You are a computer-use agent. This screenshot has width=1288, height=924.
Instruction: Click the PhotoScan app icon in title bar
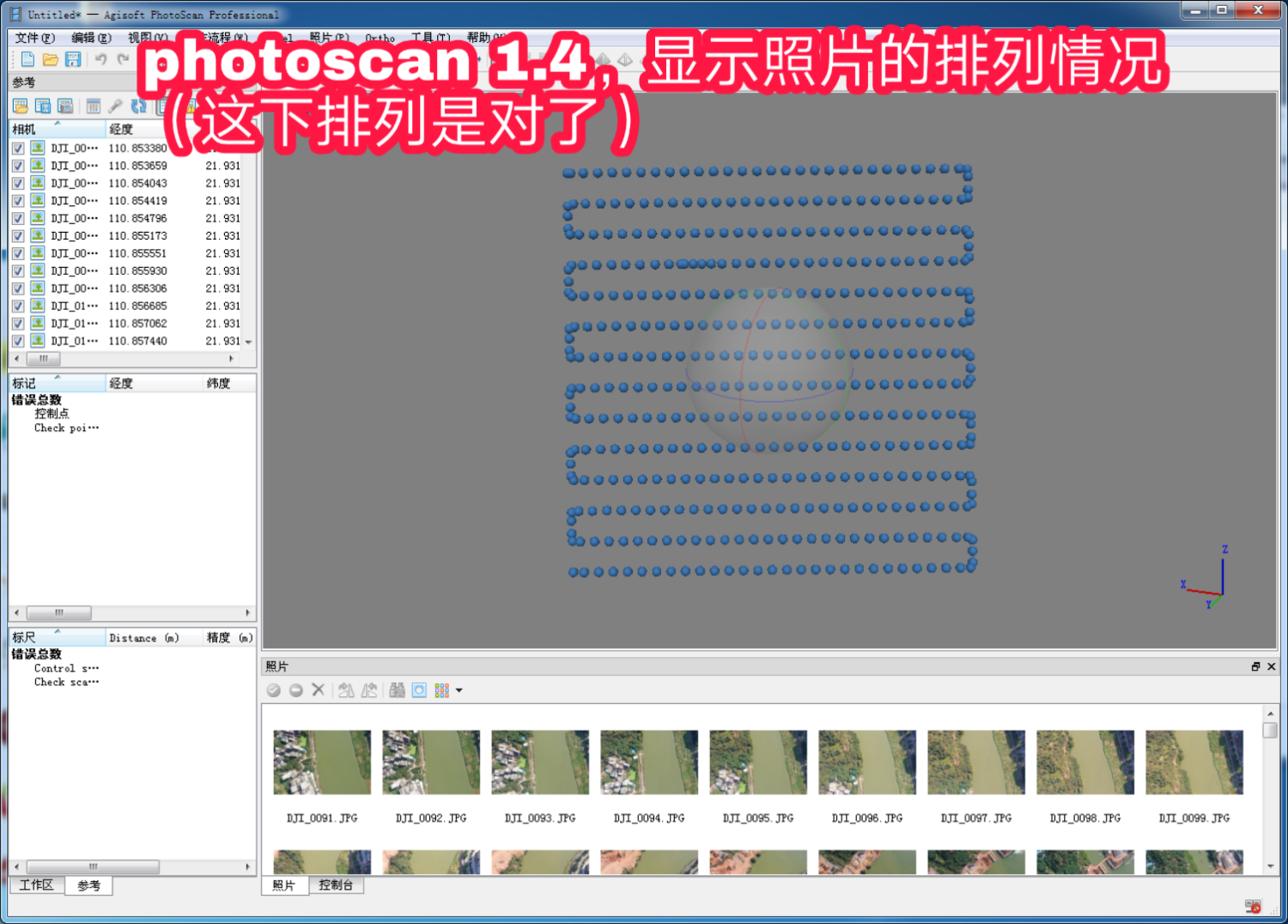[15, 15]
